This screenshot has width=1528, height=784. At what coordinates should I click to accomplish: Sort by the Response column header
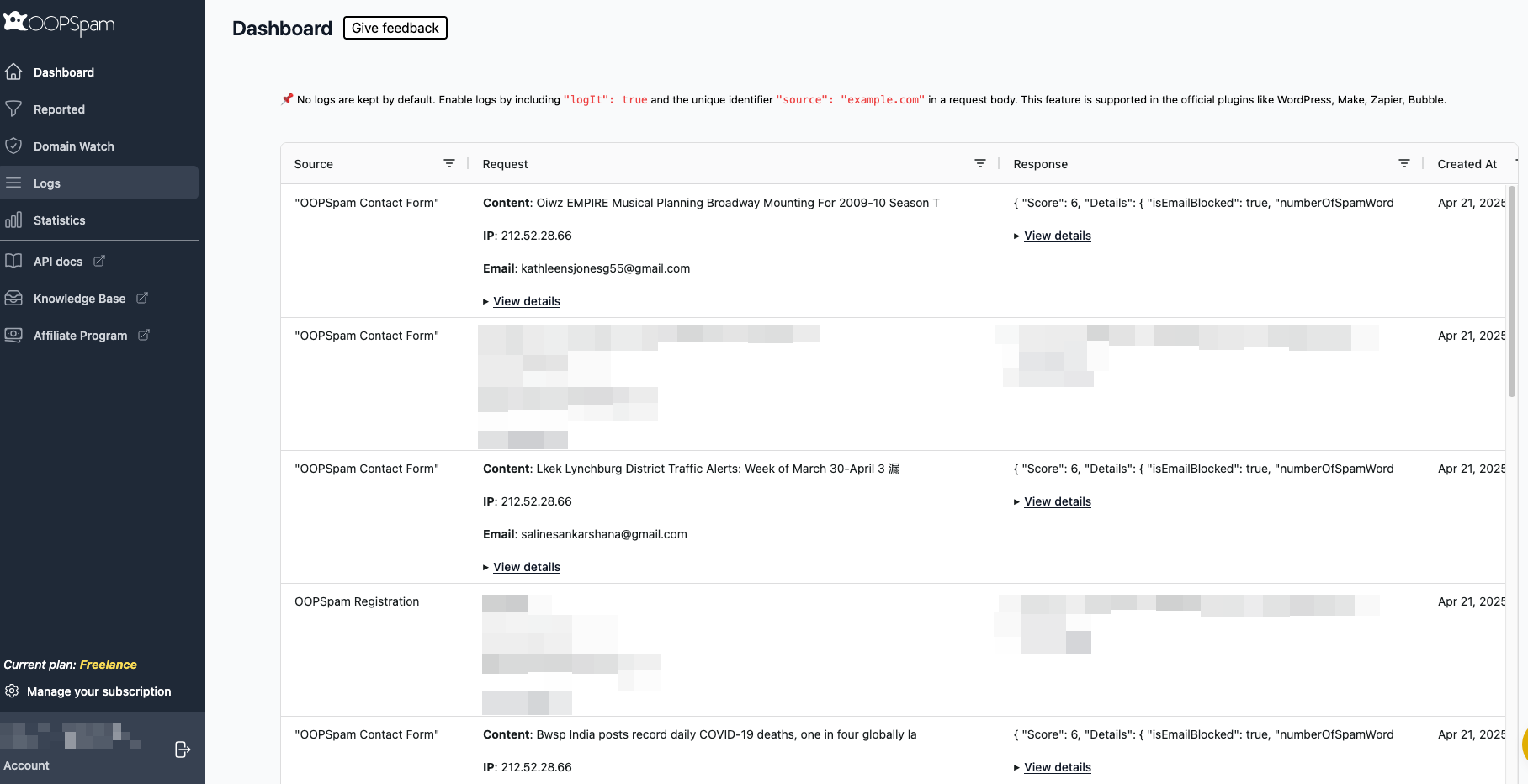tap(1041, 164)
